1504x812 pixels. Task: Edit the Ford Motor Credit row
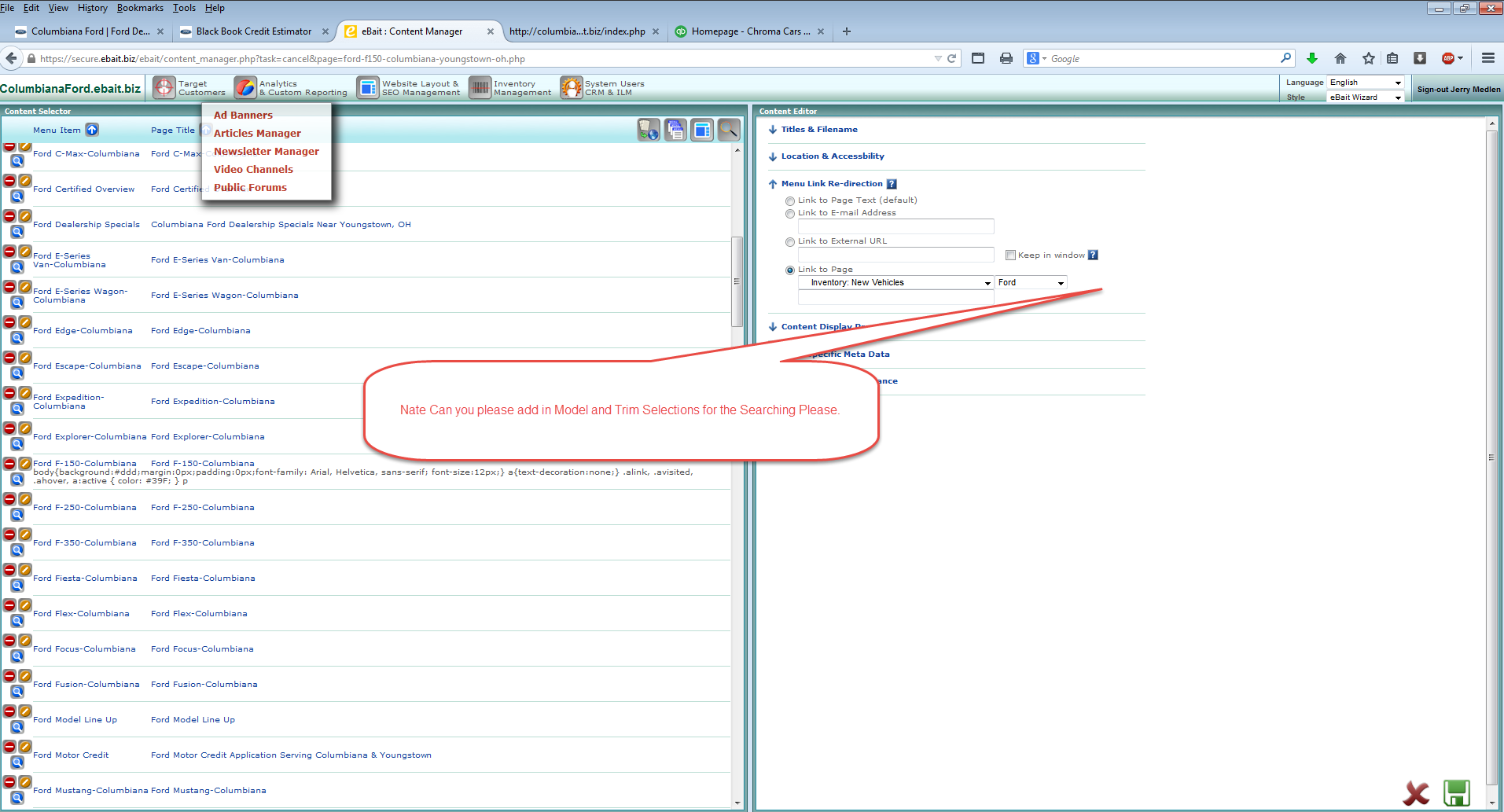point(25,747)
